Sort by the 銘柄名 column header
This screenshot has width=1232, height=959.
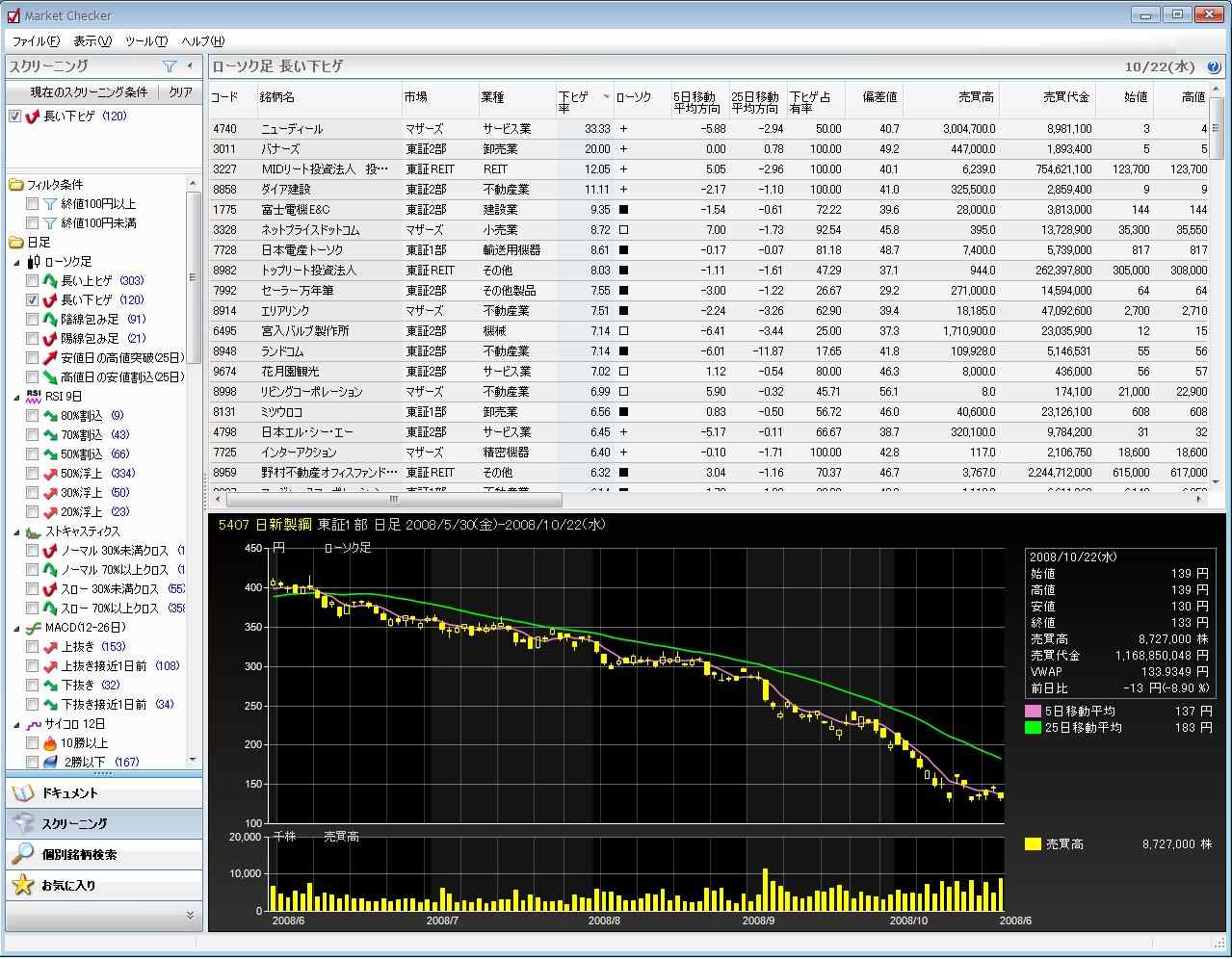[x=328, y=97]
